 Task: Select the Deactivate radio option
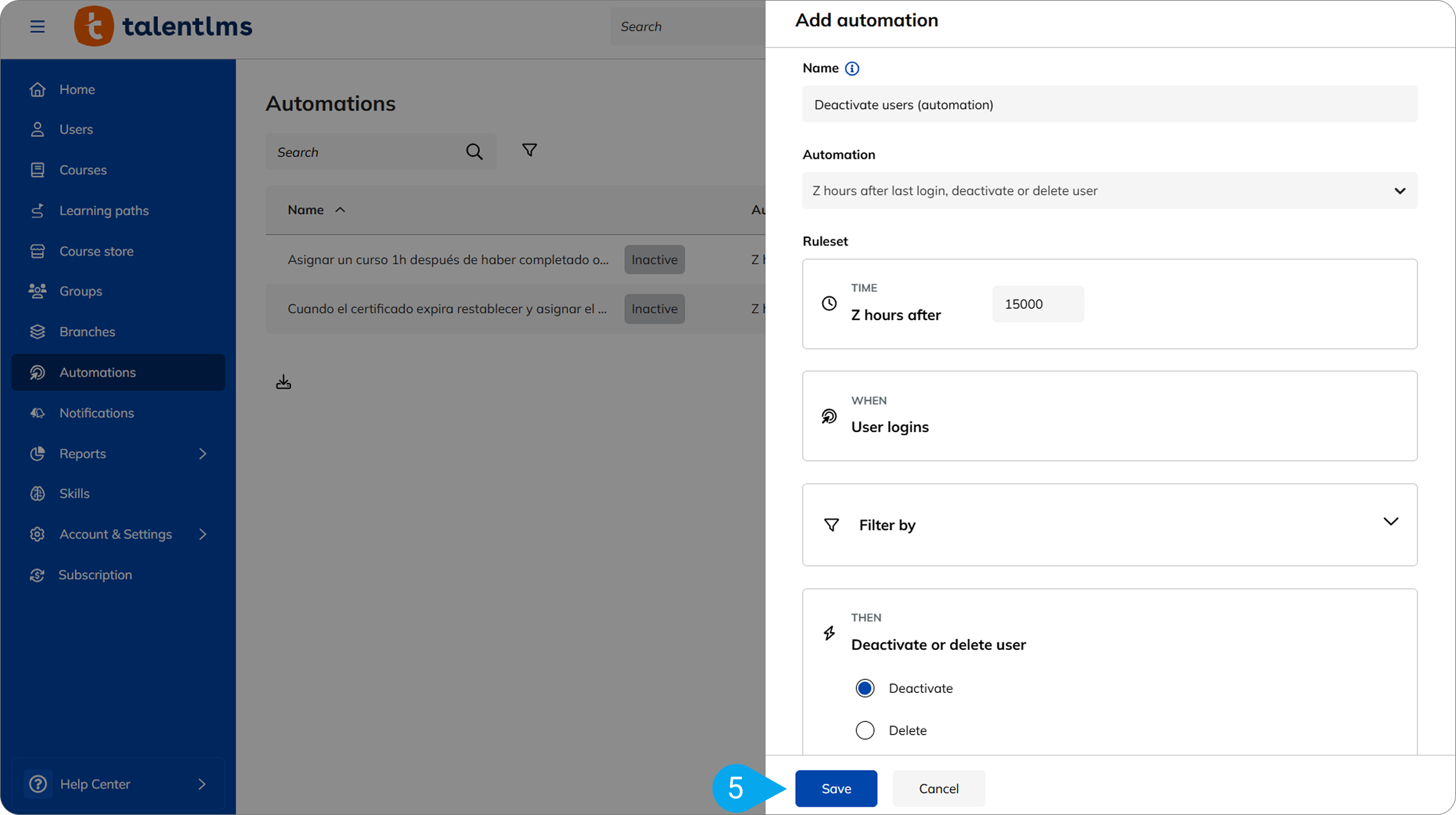pos(865,688)
